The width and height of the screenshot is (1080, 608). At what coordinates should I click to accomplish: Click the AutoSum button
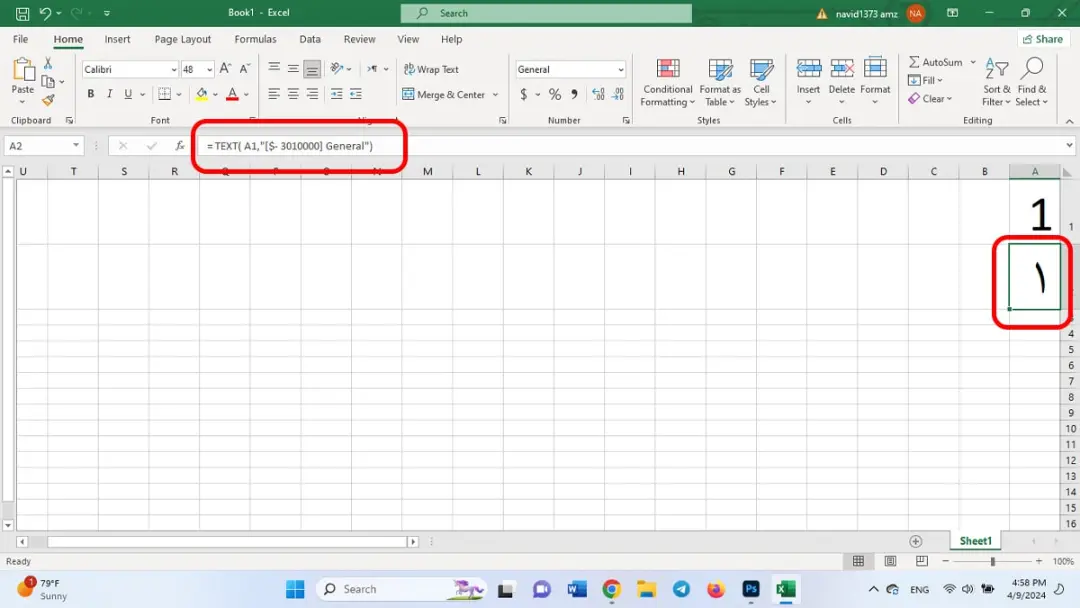[x=935, y=62]
